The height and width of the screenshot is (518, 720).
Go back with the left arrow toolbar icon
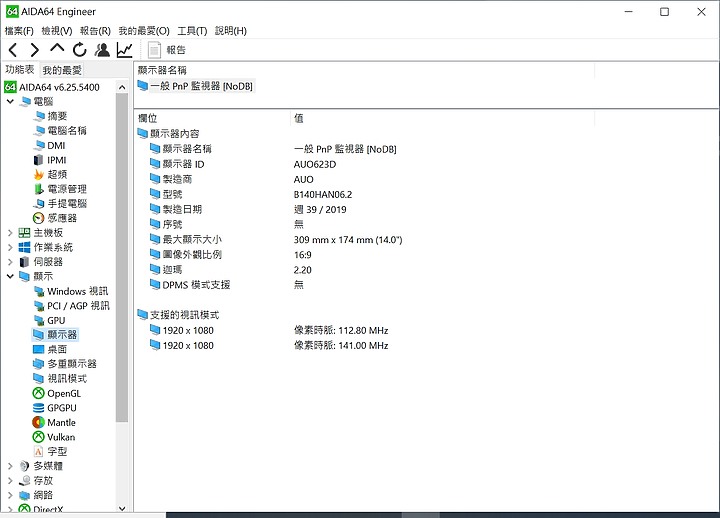click(13, 50)
